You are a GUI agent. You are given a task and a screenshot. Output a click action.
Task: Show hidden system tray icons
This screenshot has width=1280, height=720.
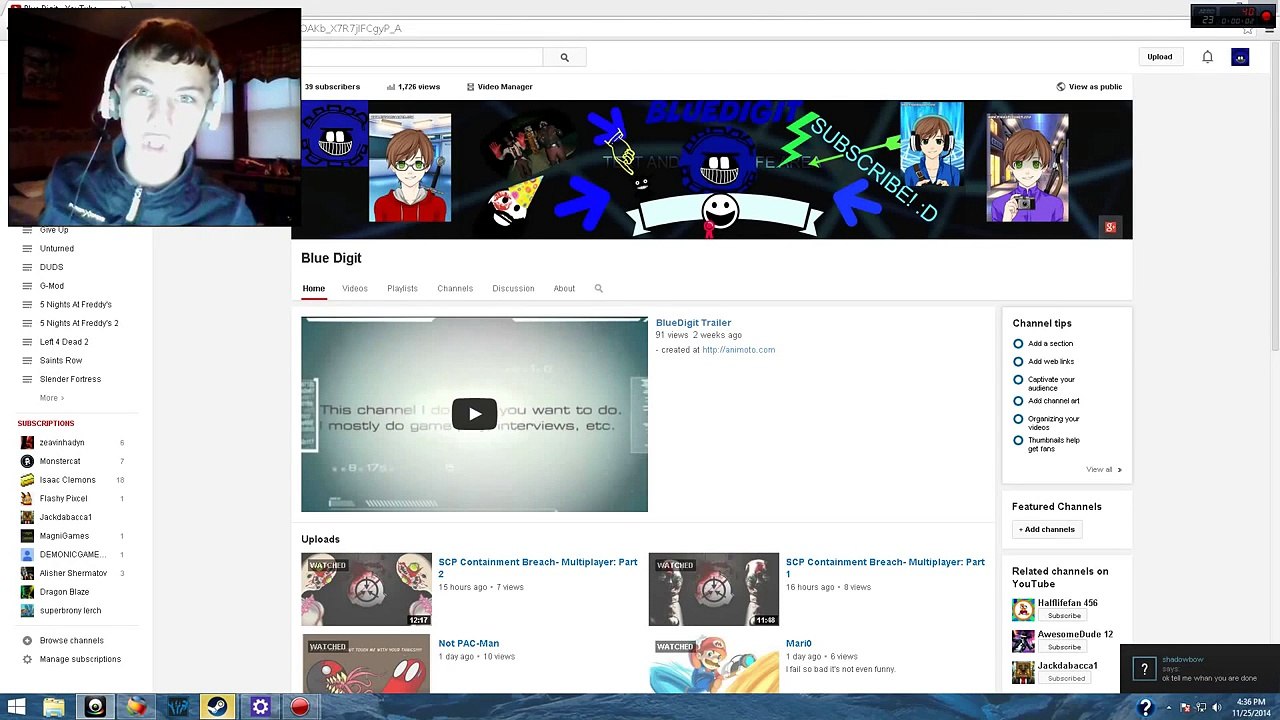coord(1168,708)
